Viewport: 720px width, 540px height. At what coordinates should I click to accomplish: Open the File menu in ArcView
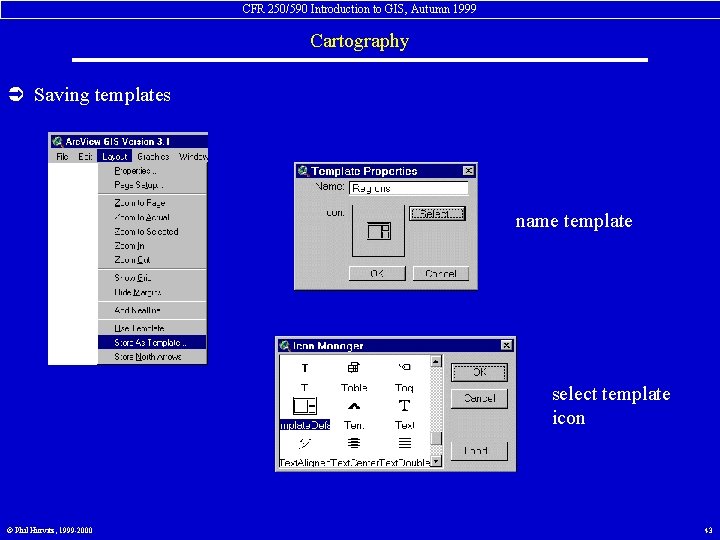(62, 157)
